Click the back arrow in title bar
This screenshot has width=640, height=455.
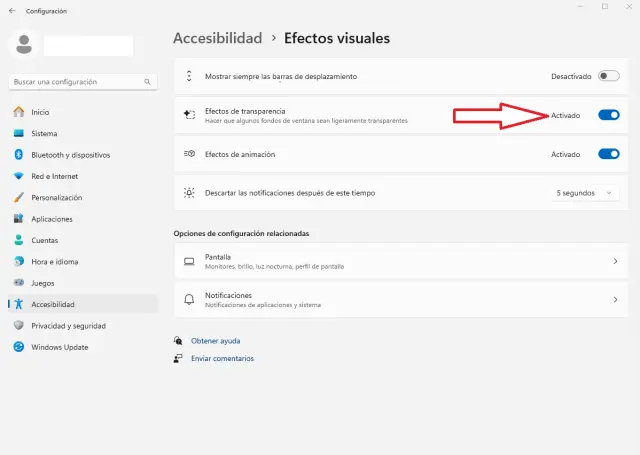11,11
